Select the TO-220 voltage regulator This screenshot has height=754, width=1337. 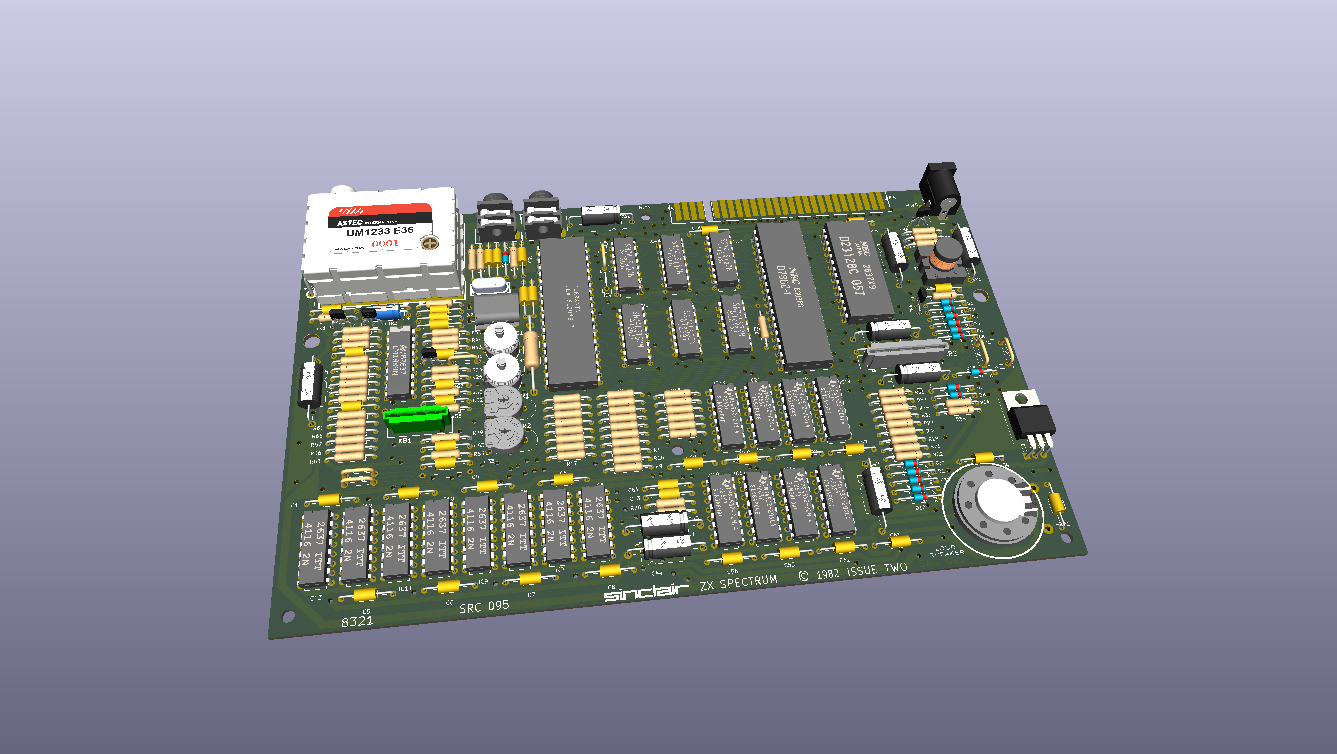pos(1029,414)
